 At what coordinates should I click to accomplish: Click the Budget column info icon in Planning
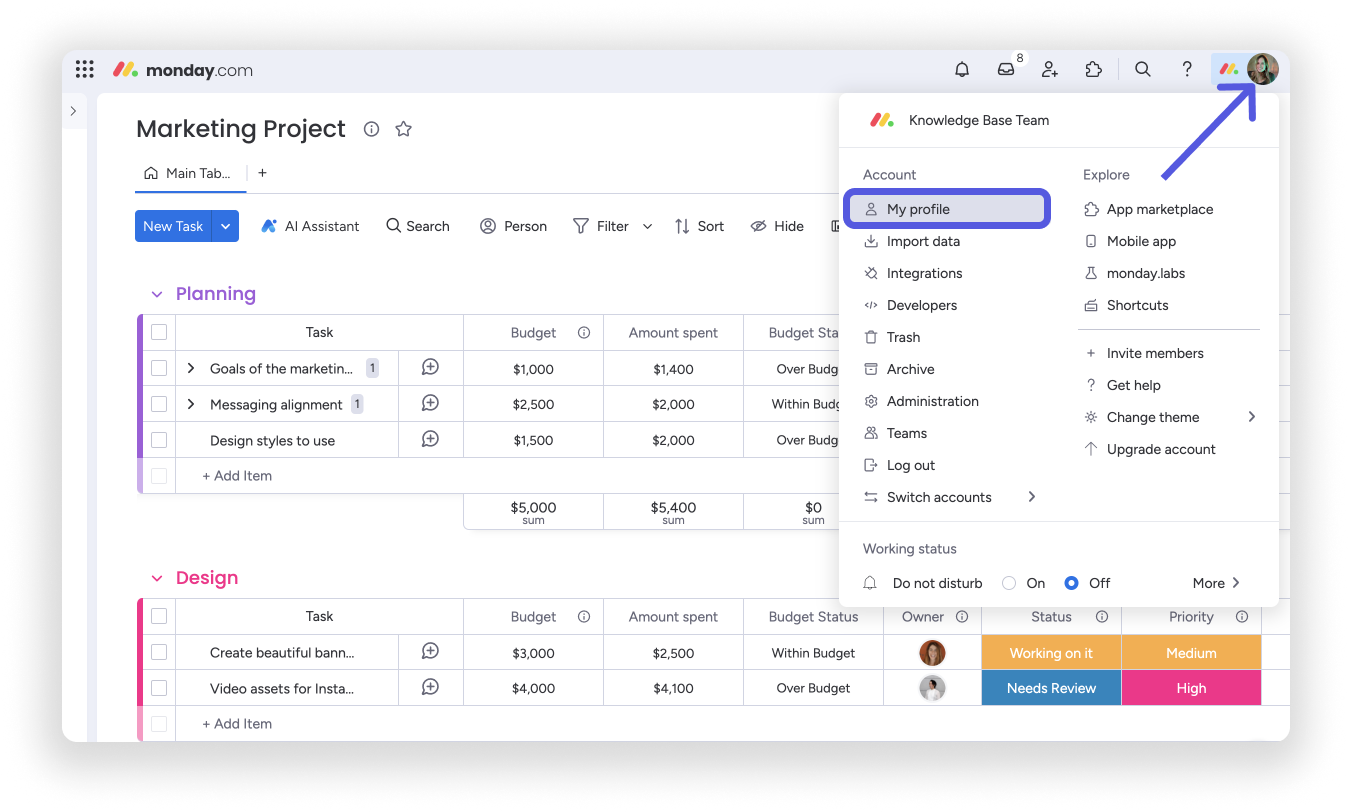click(x=584, y=333)
